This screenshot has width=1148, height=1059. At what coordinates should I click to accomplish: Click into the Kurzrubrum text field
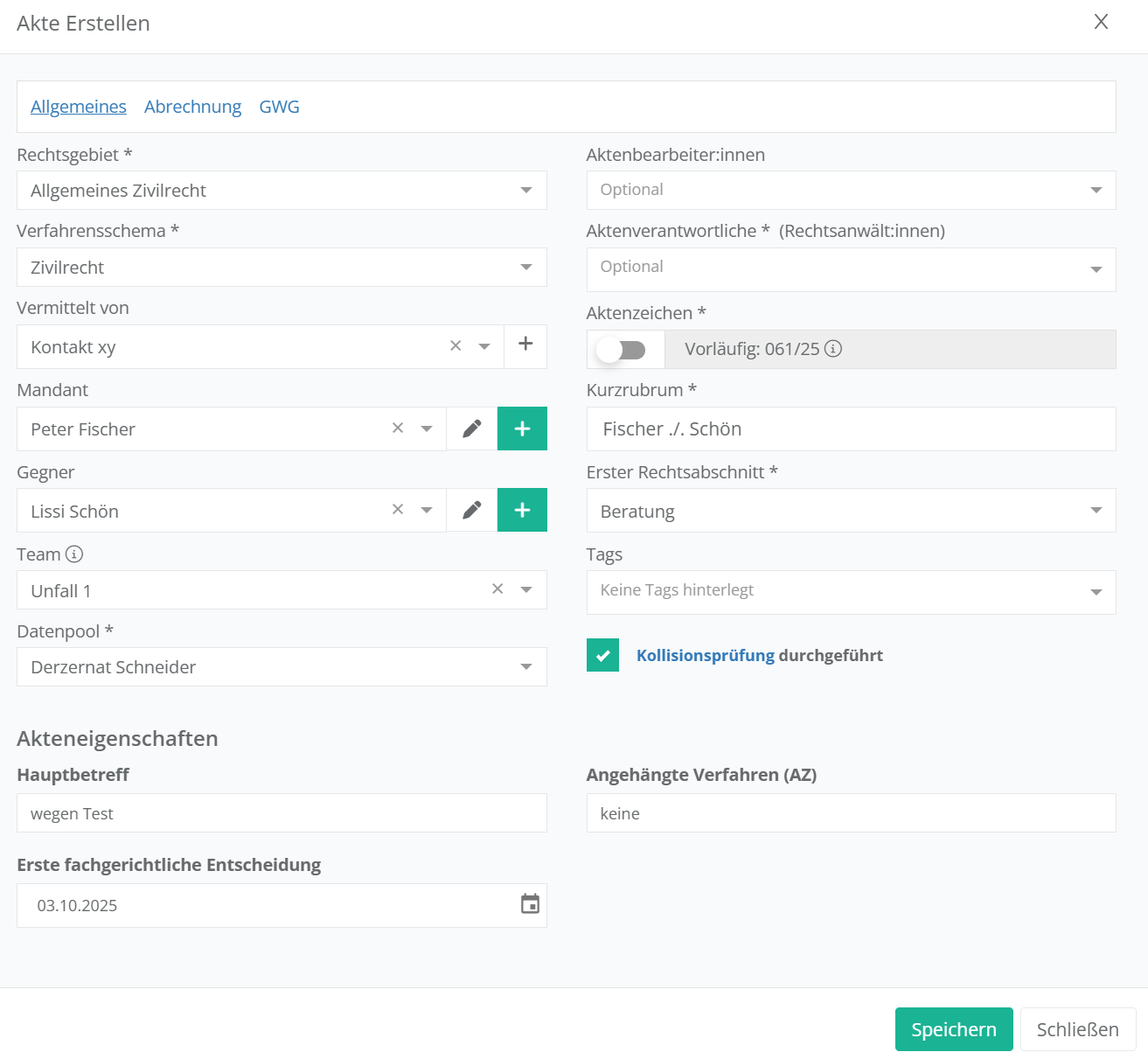850,429
